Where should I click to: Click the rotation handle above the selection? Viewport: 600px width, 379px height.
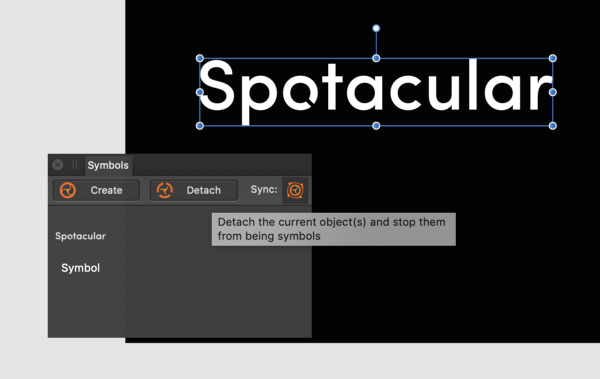[376, 28]
